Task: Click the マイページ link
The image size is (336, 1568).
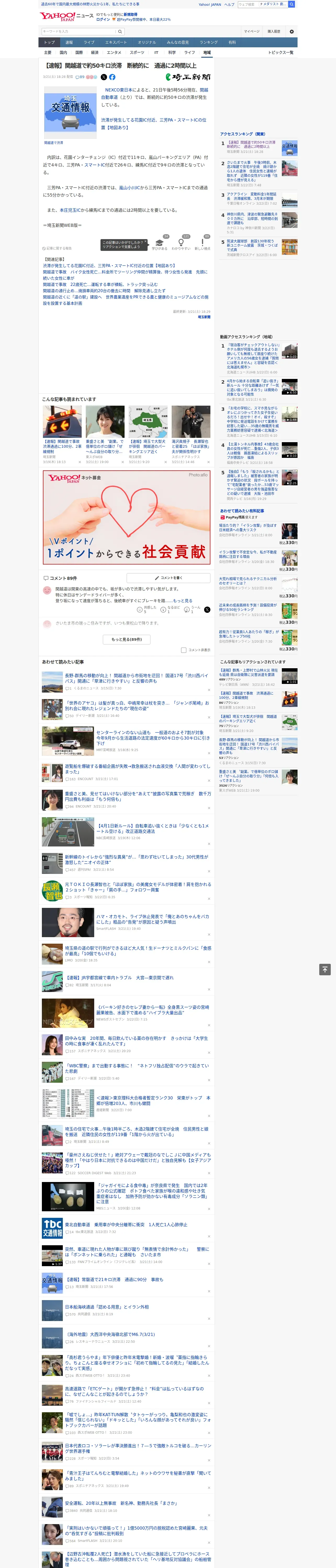Action: point(251,32)
